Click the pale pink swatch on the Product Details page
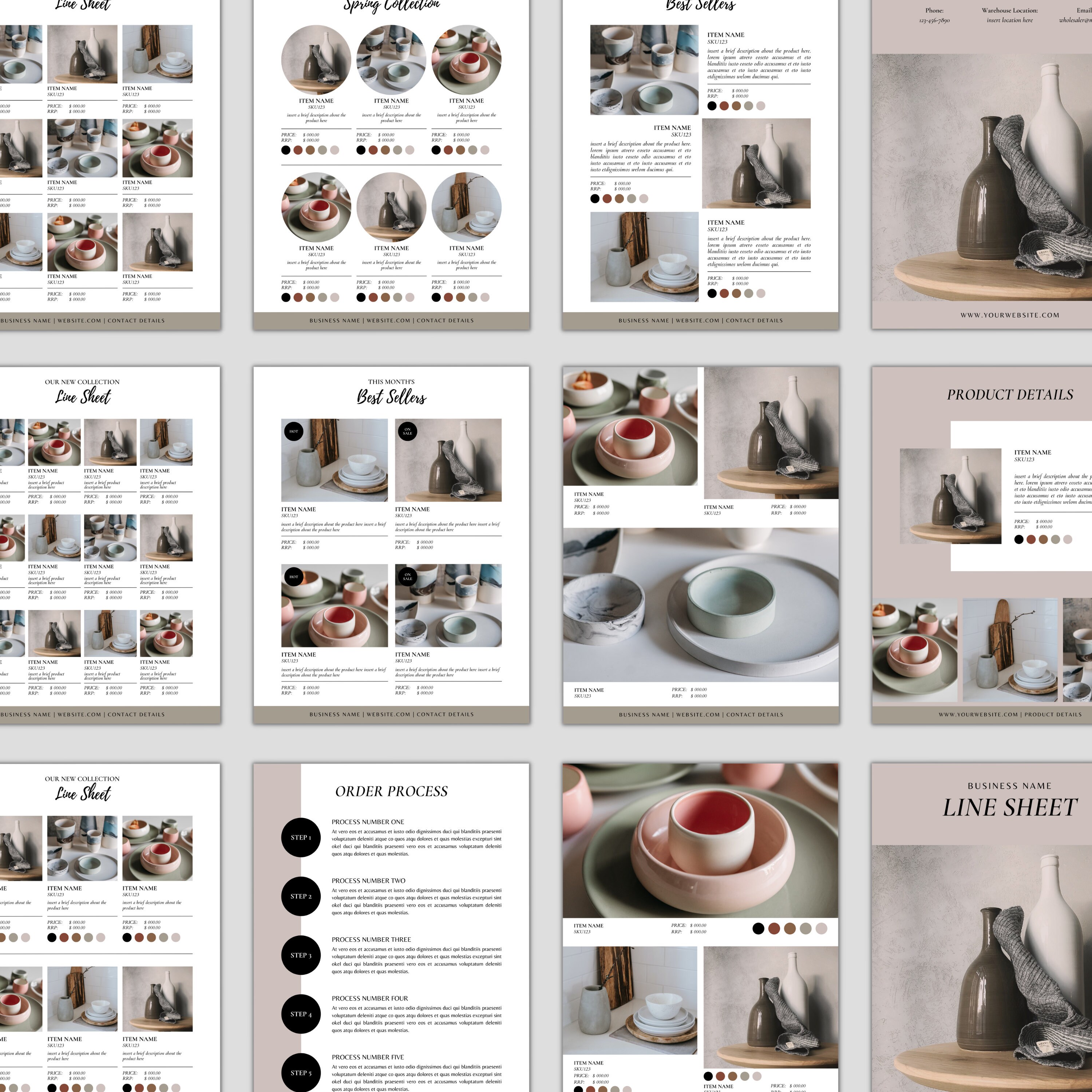 tap(1068, 539)
